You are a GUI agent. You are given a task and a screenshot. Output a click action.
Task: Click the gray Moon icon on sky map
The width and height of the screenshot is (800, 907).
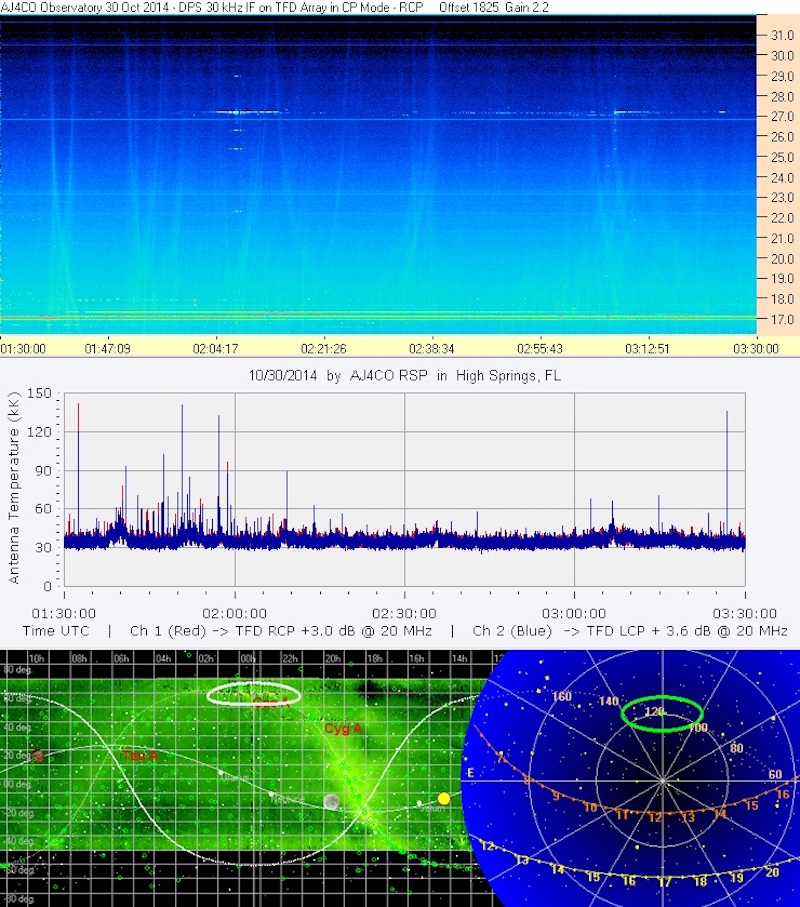(x=331, y=801)
